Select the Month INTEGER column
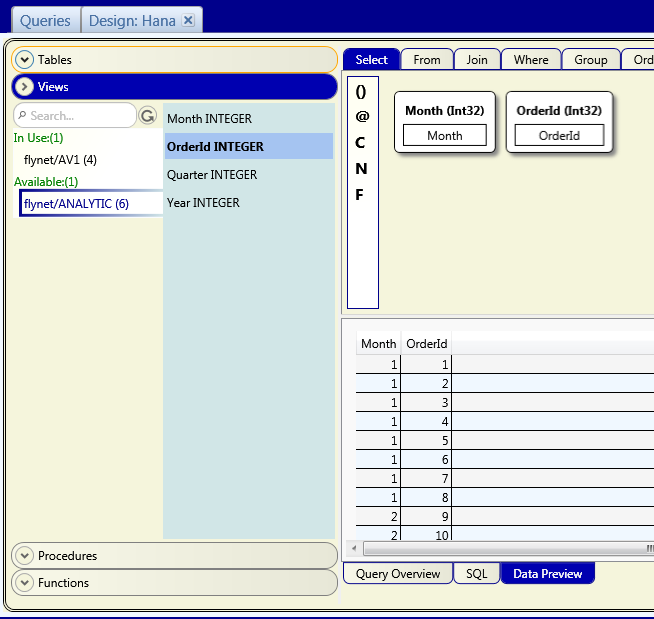654x619 pixels. 249,118
